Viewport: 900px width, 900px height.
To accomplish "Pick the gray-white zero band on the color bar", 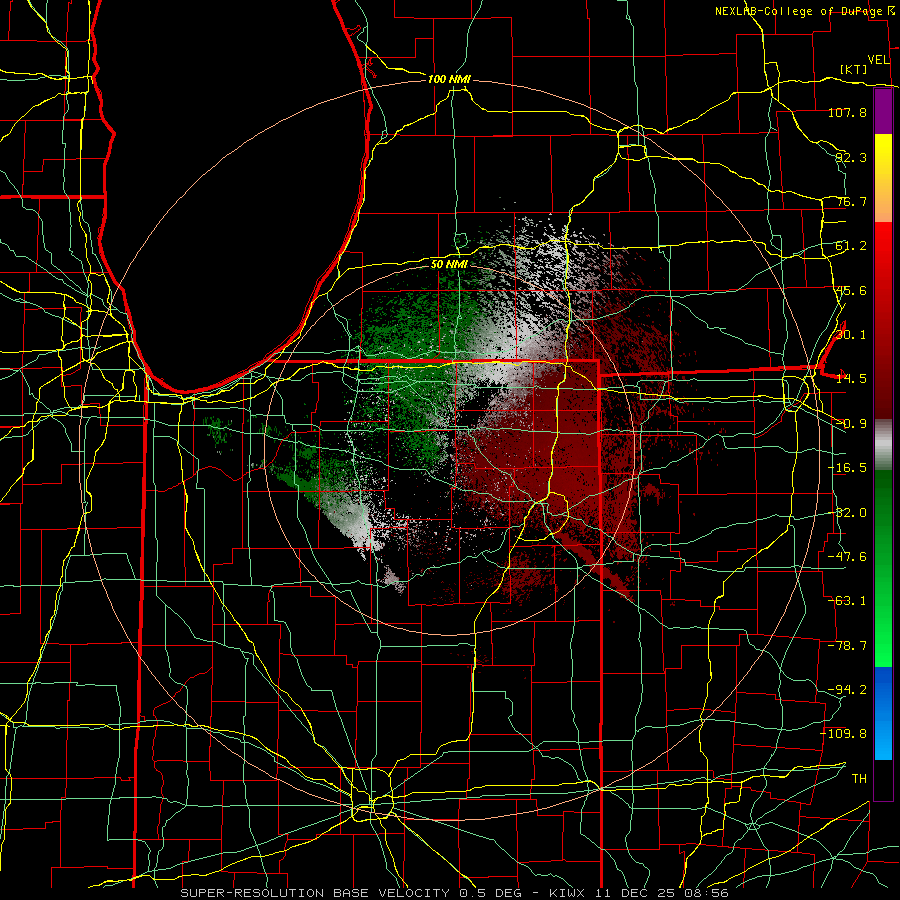I will [x=883, y=445].
